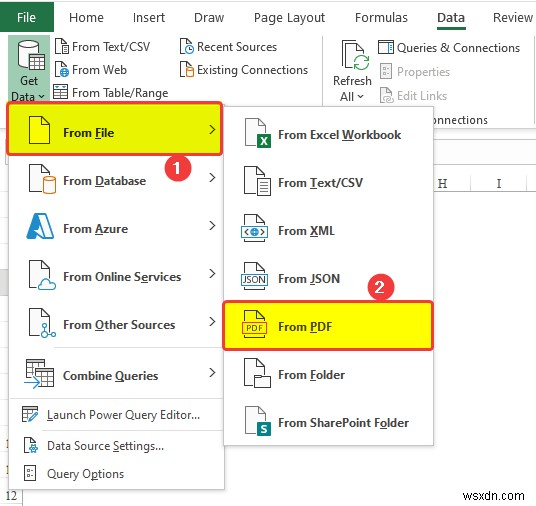Click the Excel Workbook file icon
The height and width of the screenshot is (506, 536).
(x=257, y=133)
